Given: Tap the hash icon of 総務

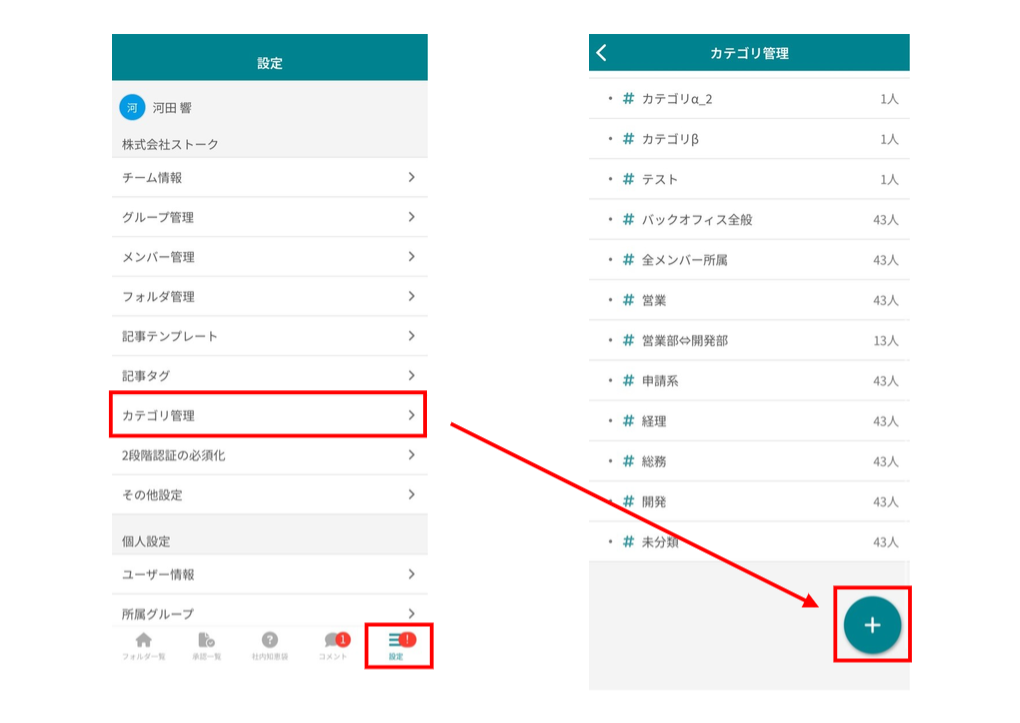Looking at the screenshot, I should [x=628, y=461].
